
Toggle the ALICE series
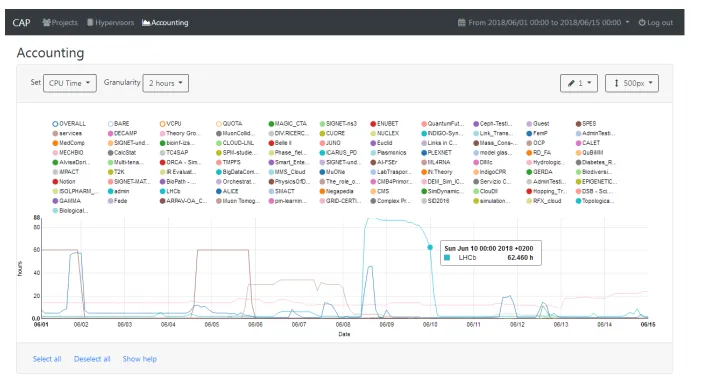pos(227,191)
